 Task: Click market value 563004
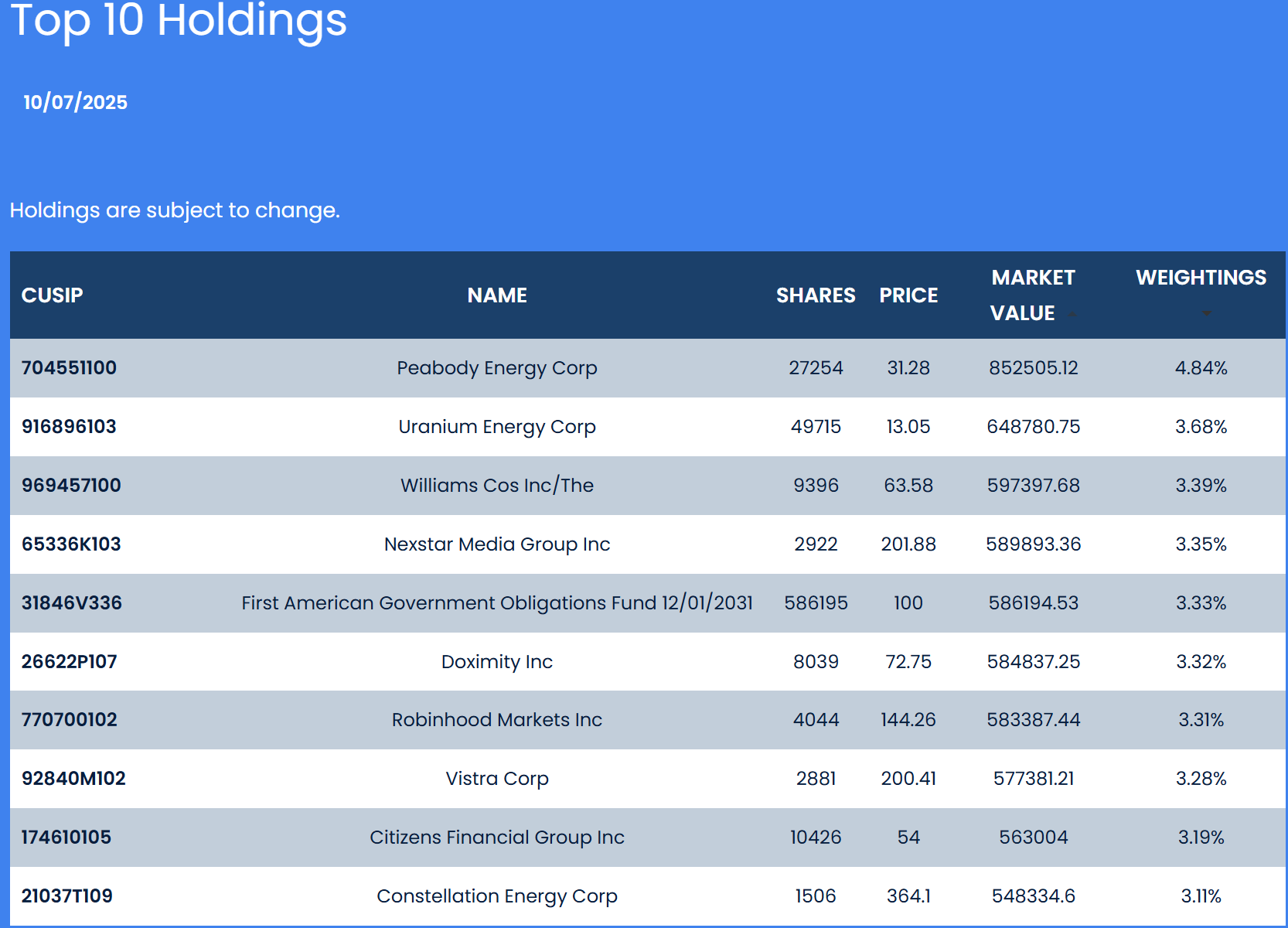coord(1034,838)
